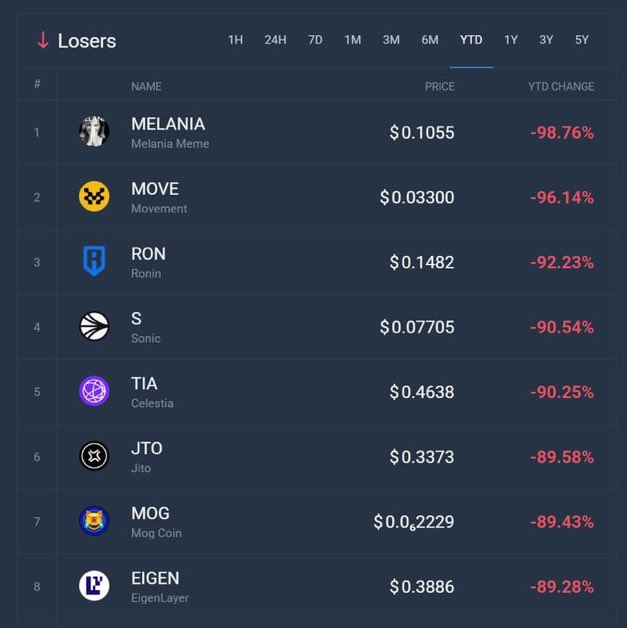Sort by the PRICE column header
627x628 pixels.
click(439, 87)
